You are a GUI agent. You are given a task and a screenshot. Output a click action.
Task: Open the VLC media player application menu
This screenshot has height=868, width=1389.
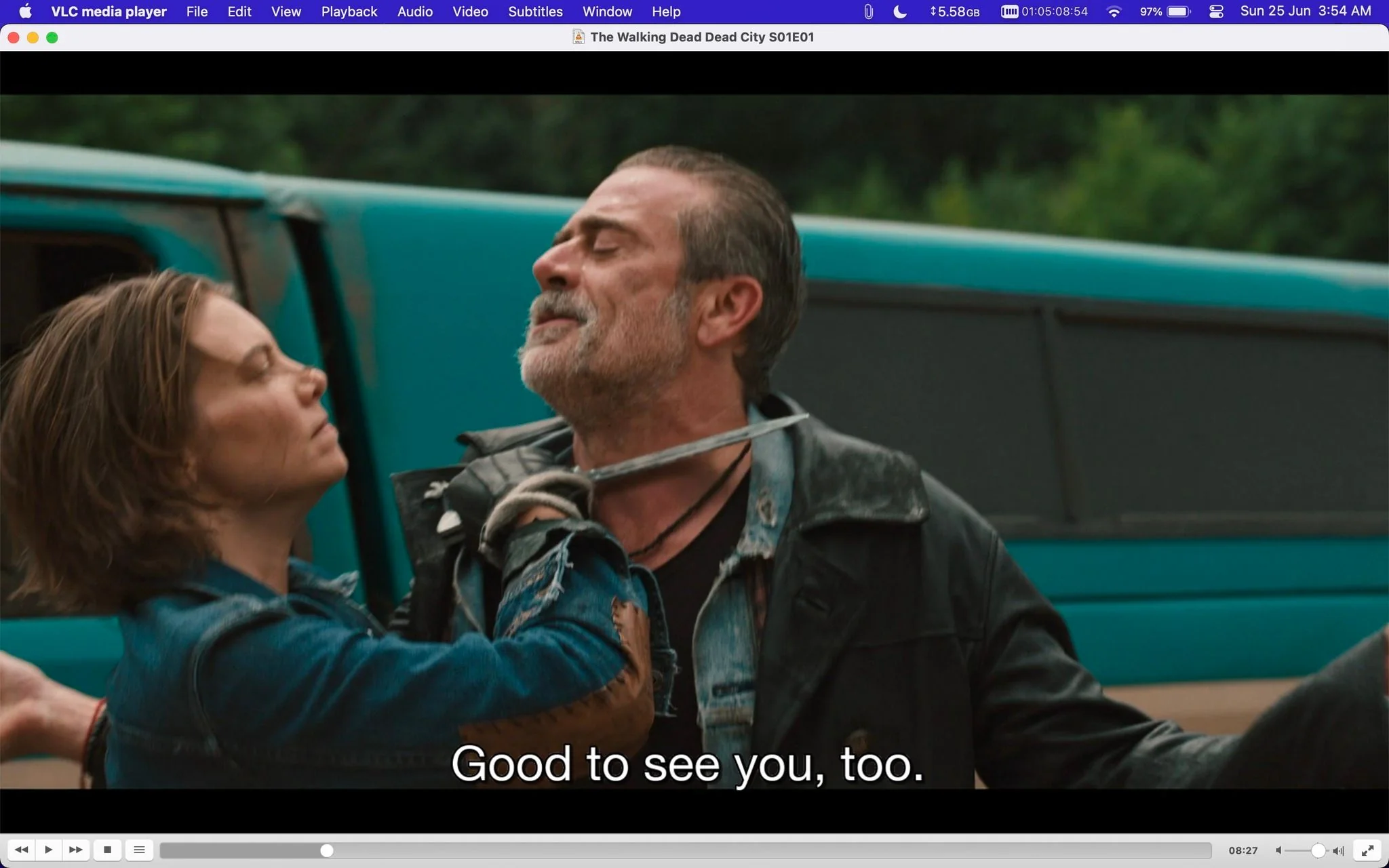coord(109,12)
